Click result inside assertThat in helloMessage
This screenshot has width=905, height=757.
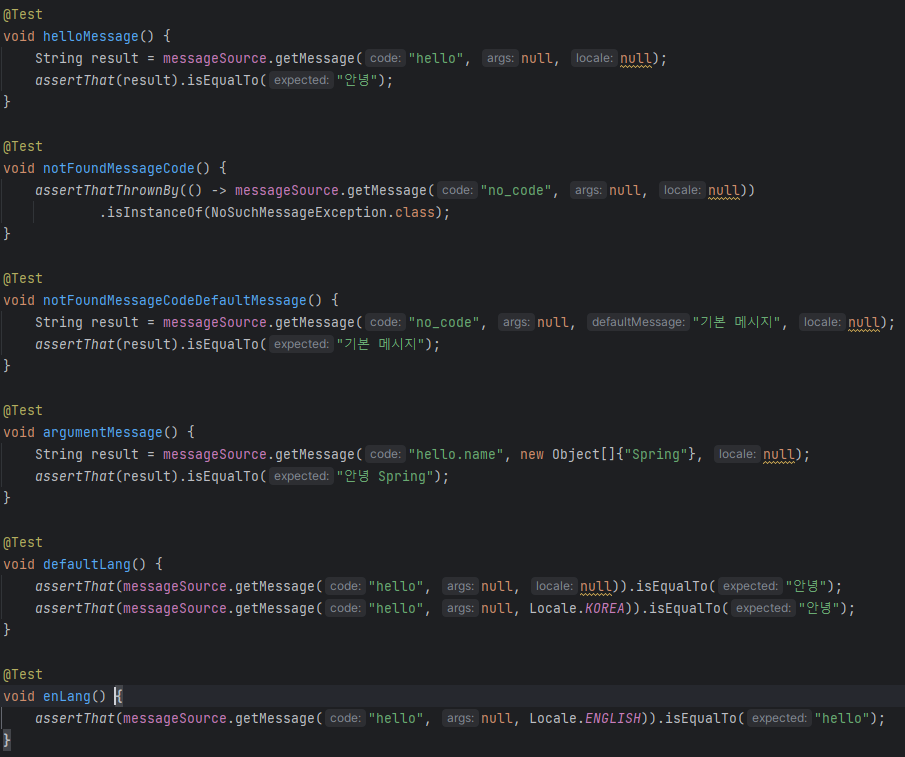pos(147,80)
